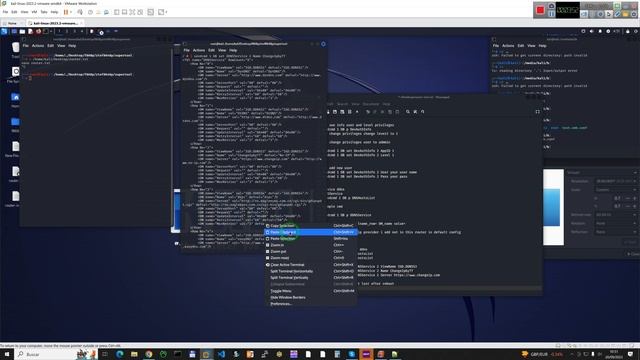
Task: Click the Windows Start button
Action: pyautogui.click(x=7, y=354)
